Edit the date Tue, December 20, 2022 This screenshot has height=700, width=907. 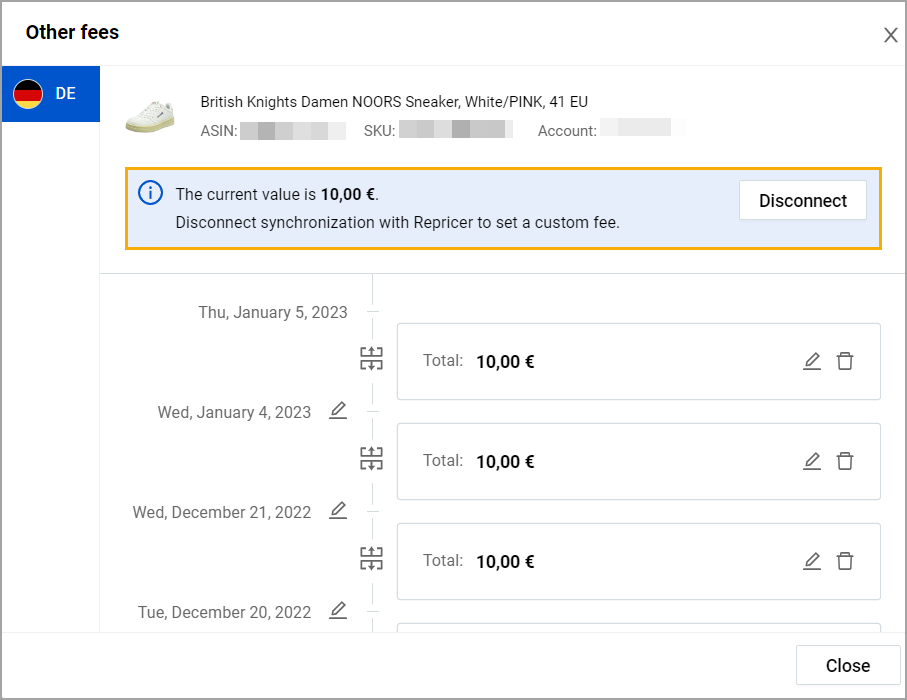tap(338, 610)
